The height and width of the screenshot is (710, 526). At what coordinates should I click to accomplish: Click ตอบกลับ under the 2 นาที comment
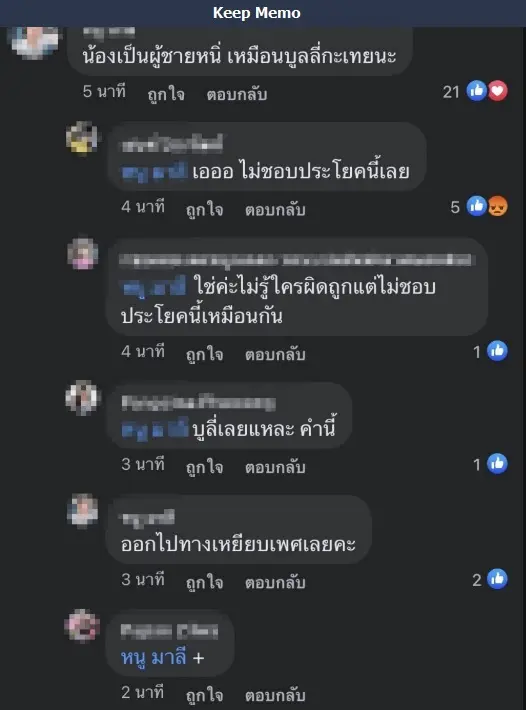[275, 695]
